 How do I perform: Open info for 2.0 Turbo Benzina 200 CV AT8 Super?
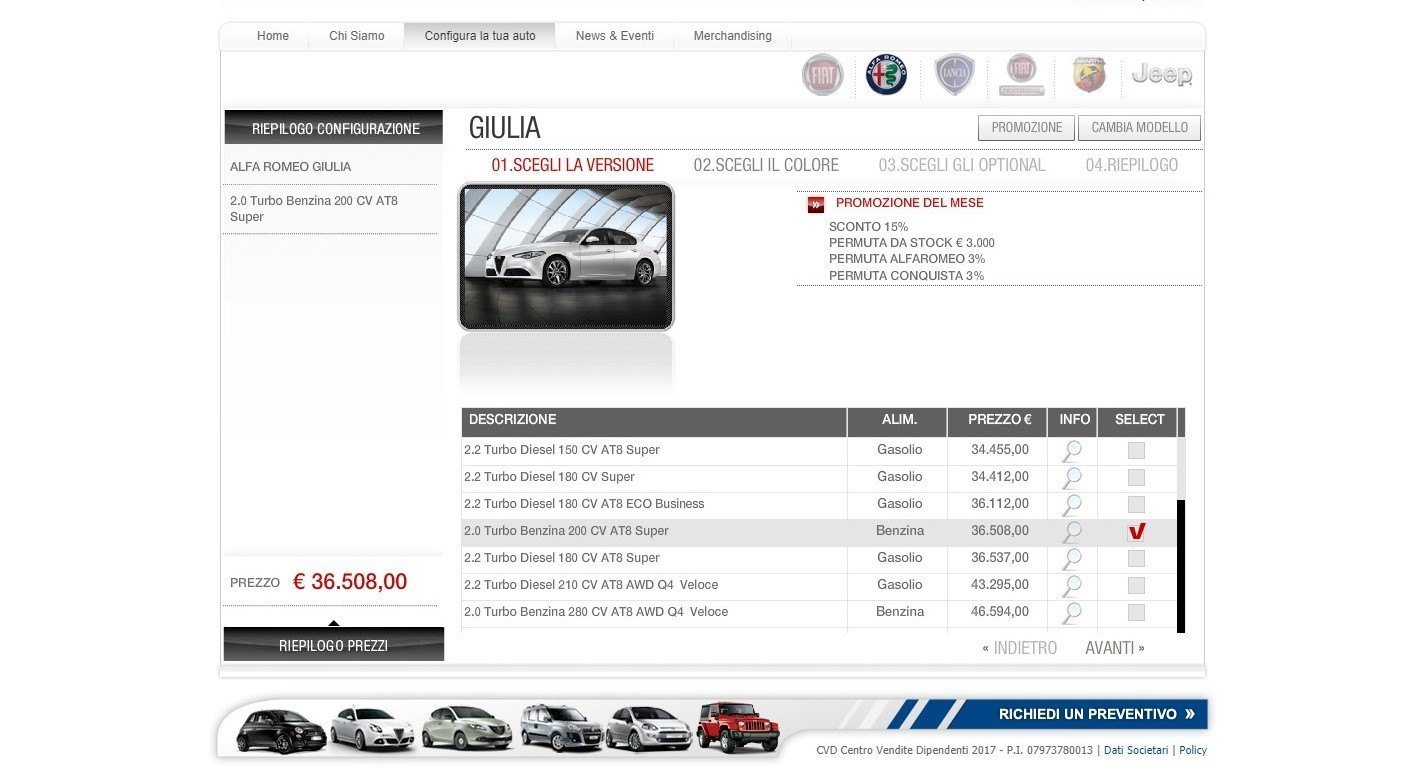tap(1072, 532)
